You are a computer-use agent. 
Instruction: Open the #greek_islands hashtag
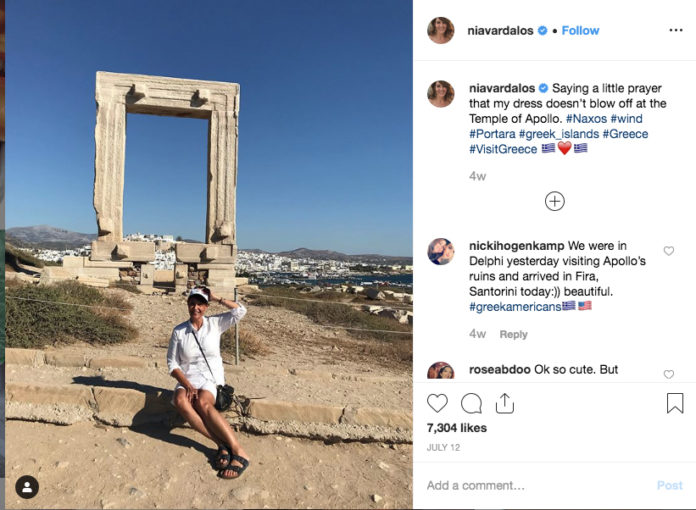(x=559, y=134)
